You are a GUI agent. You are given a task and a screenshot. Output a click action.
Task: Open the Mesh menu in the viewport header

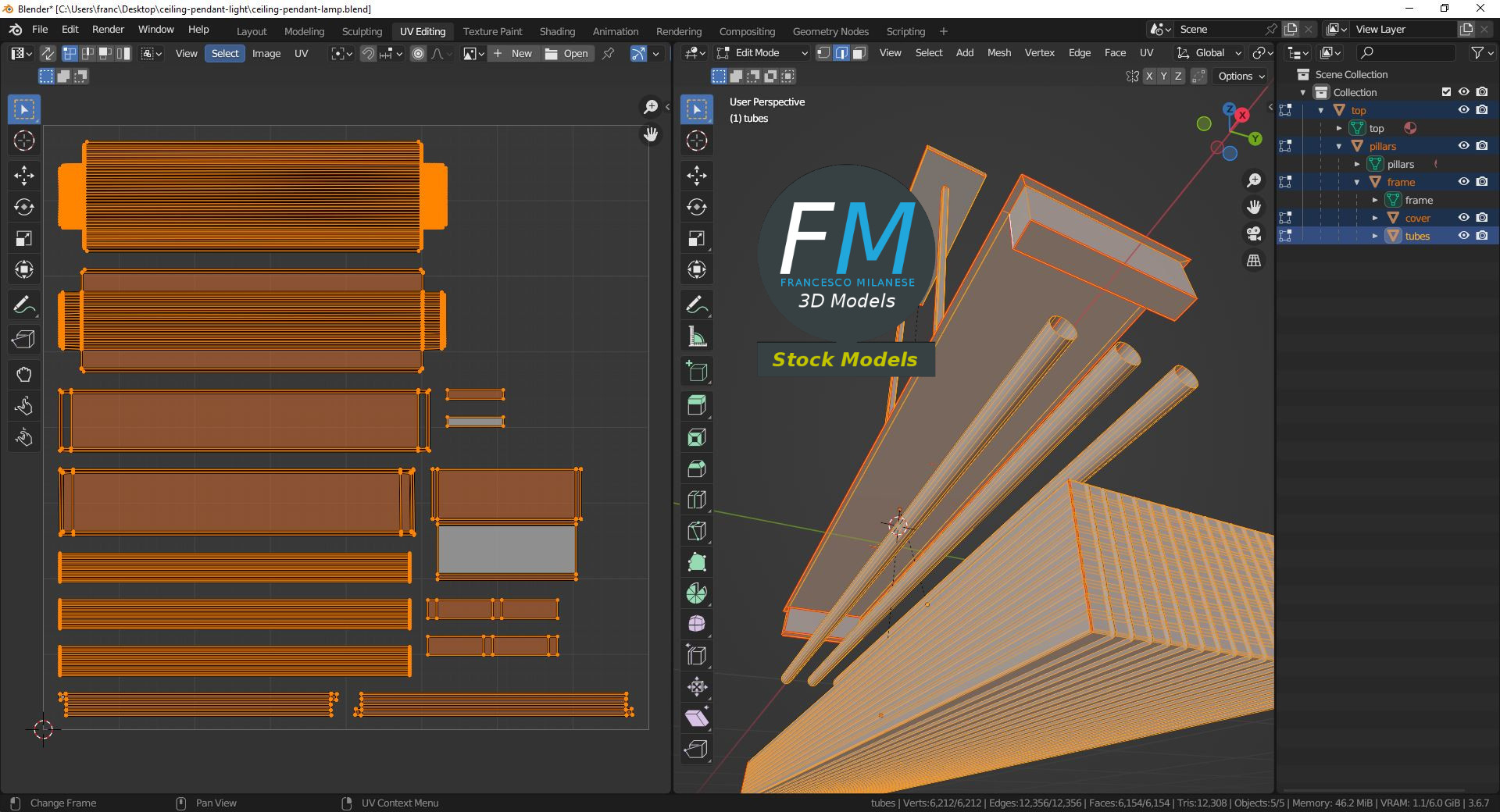pos(998,52)
